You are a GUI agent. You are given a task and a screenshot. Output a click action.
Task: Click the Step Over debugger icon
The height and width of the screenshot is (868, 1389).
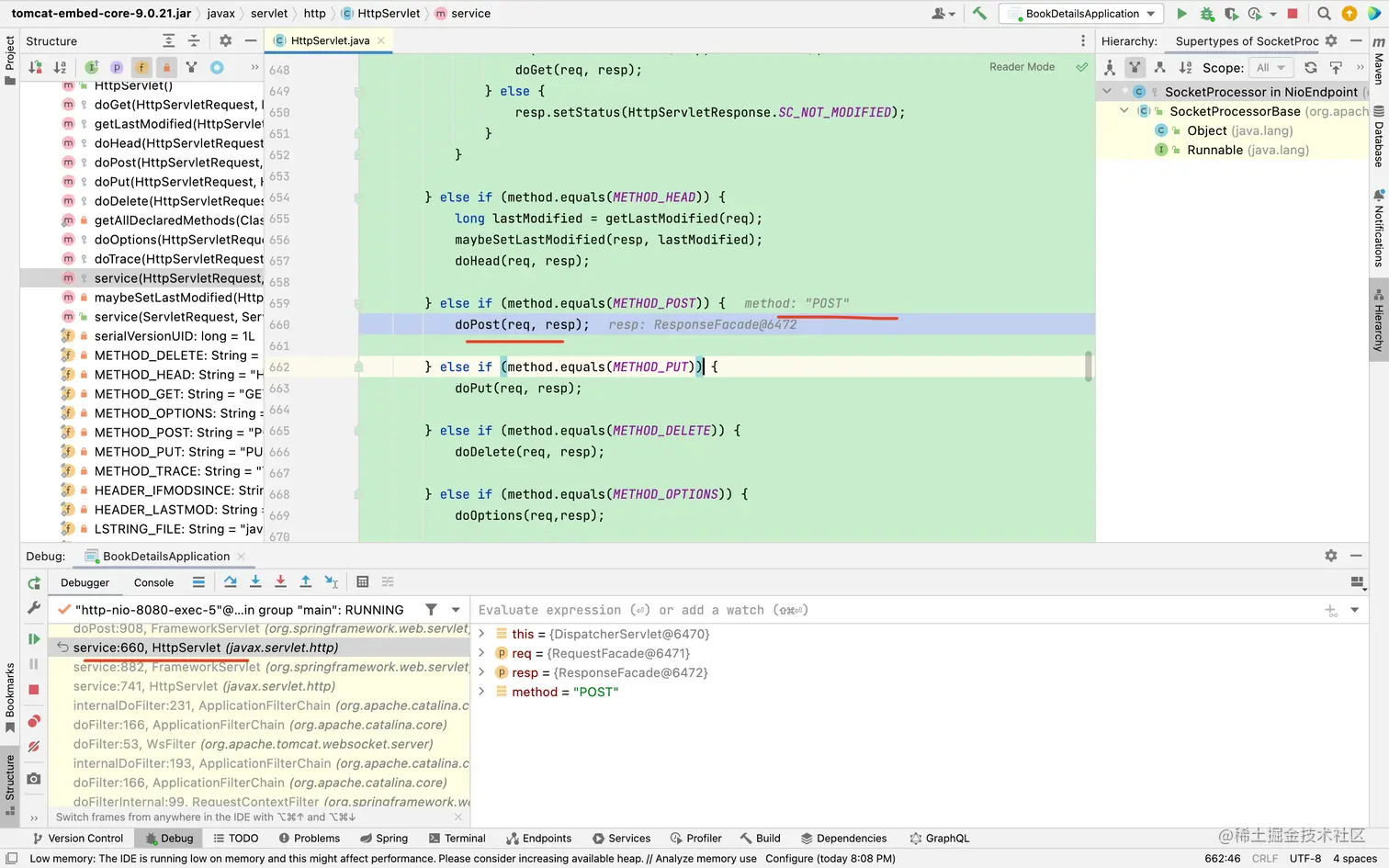(231, 582)
